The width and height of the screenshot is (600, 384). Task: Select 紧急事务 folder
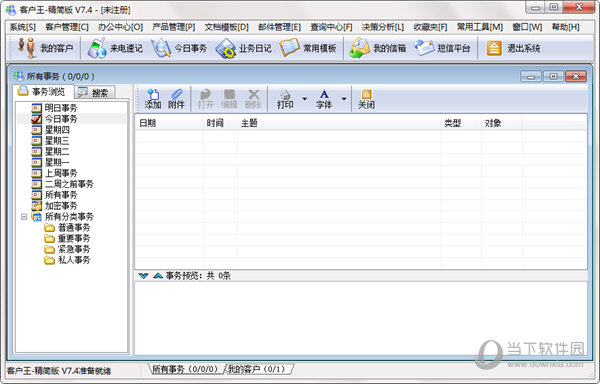73,249
